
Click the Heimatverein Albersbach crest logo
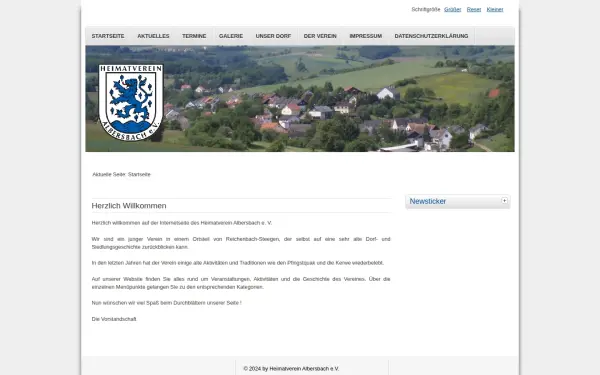(x=131, y=103)
